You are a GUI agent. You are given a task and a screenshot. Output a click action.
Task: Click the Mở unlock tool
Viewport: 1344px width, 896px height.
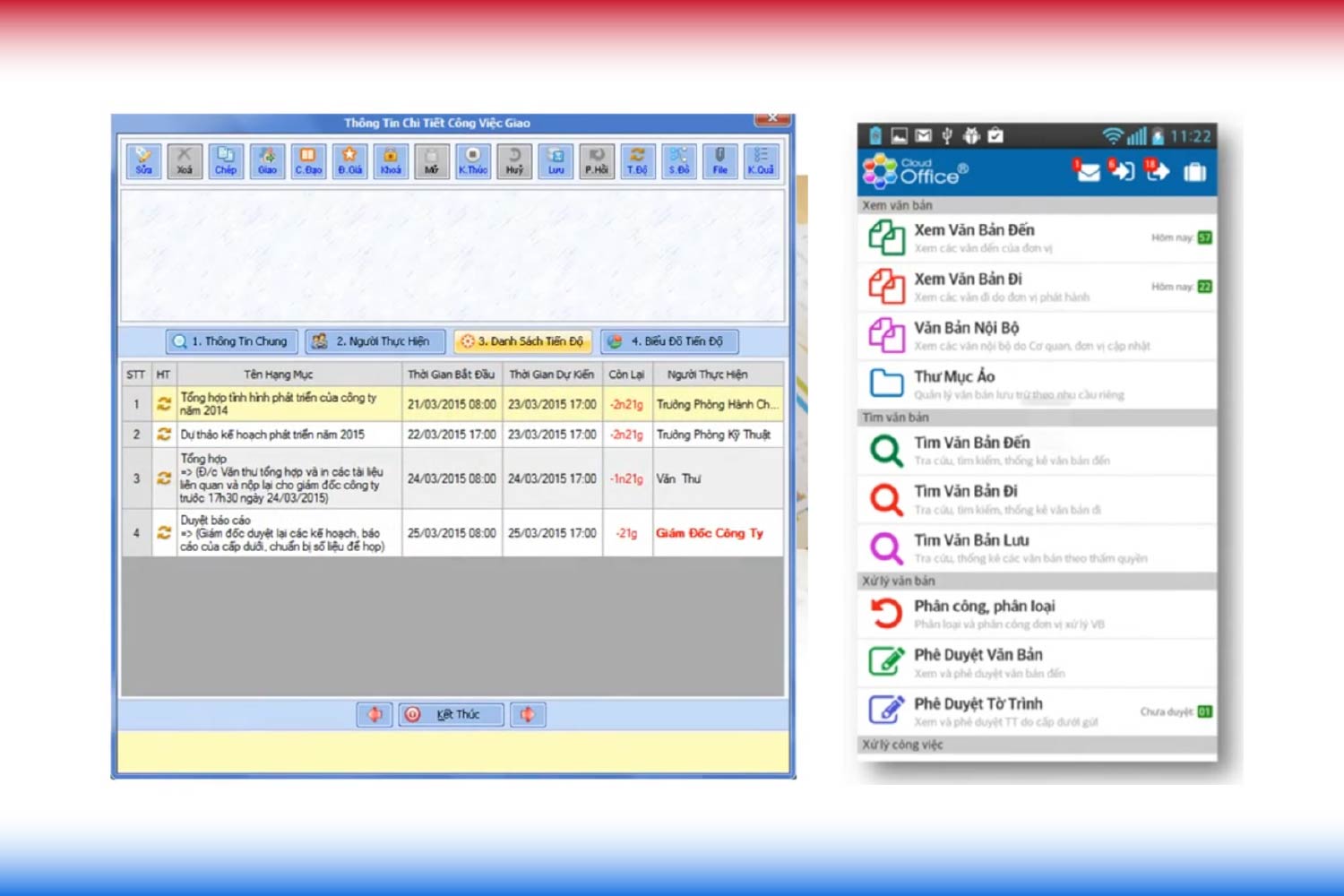coord(432,161)
